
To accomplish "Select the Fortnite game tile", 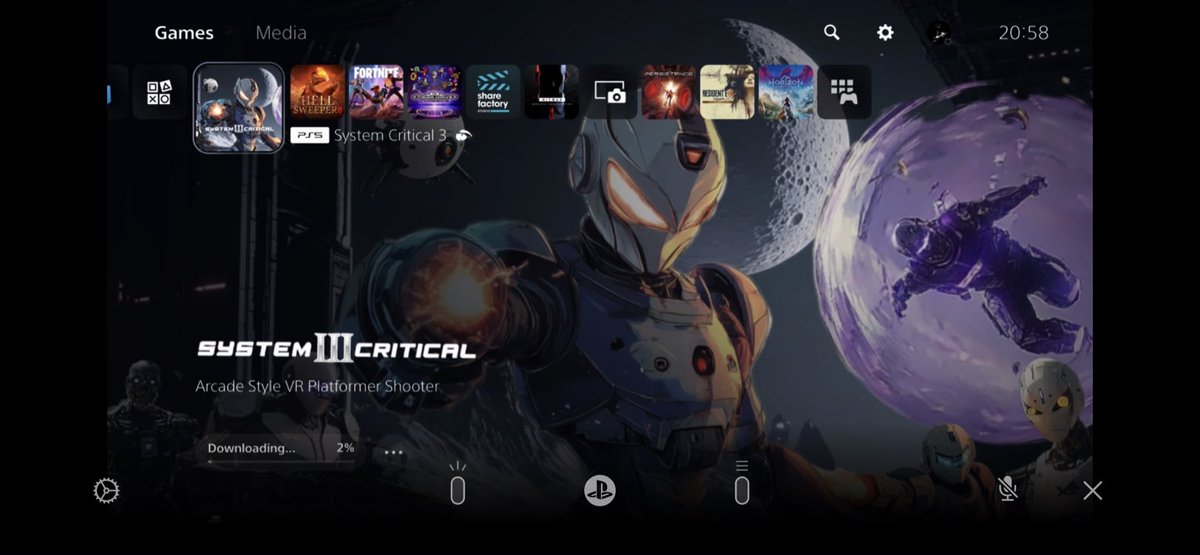I will (x=376, y=92).
